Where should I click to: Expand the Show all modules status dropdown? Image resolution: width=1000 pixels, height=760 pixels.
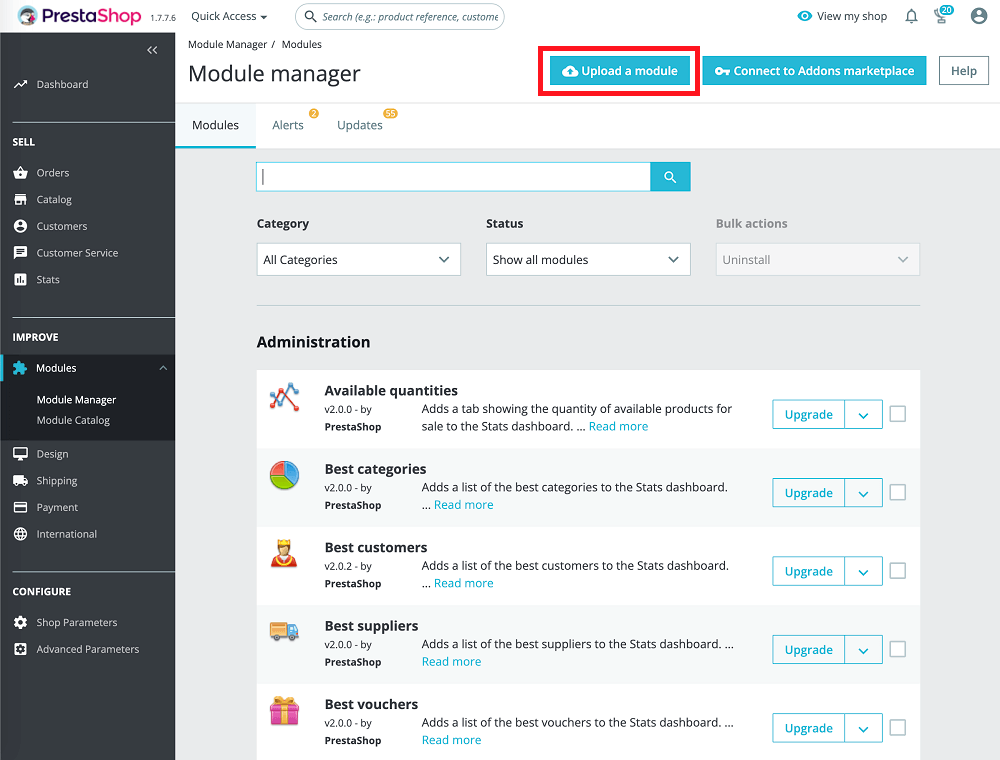587,260
